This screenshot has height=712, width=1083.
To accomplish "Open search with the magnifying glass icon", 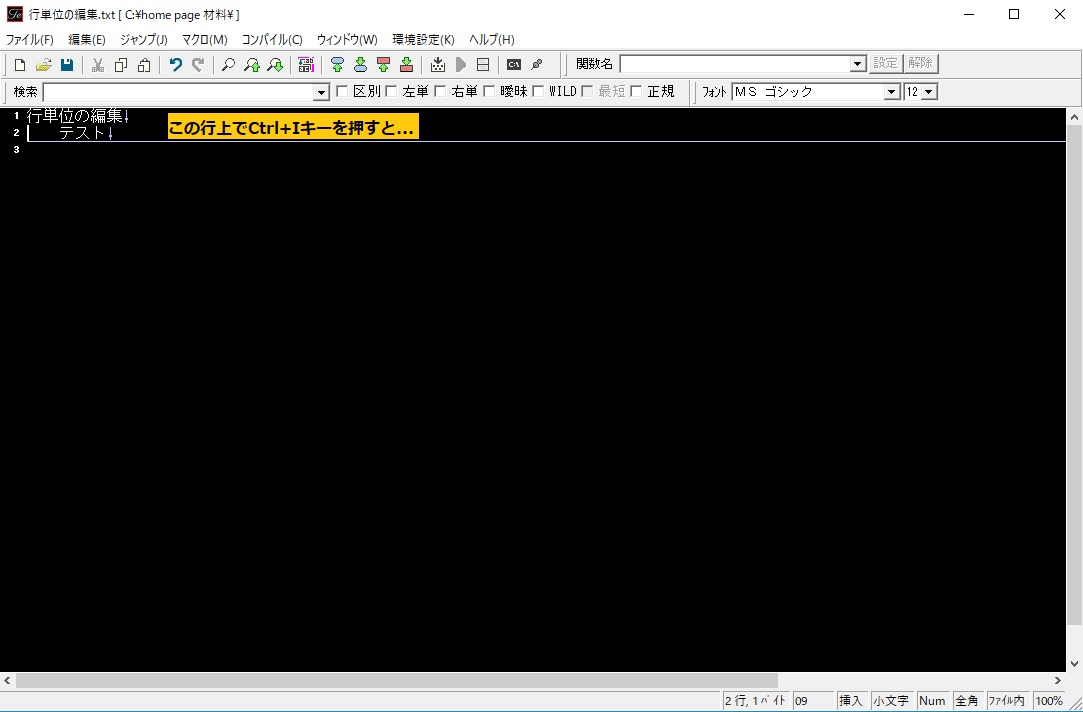I will pos(228,65).
